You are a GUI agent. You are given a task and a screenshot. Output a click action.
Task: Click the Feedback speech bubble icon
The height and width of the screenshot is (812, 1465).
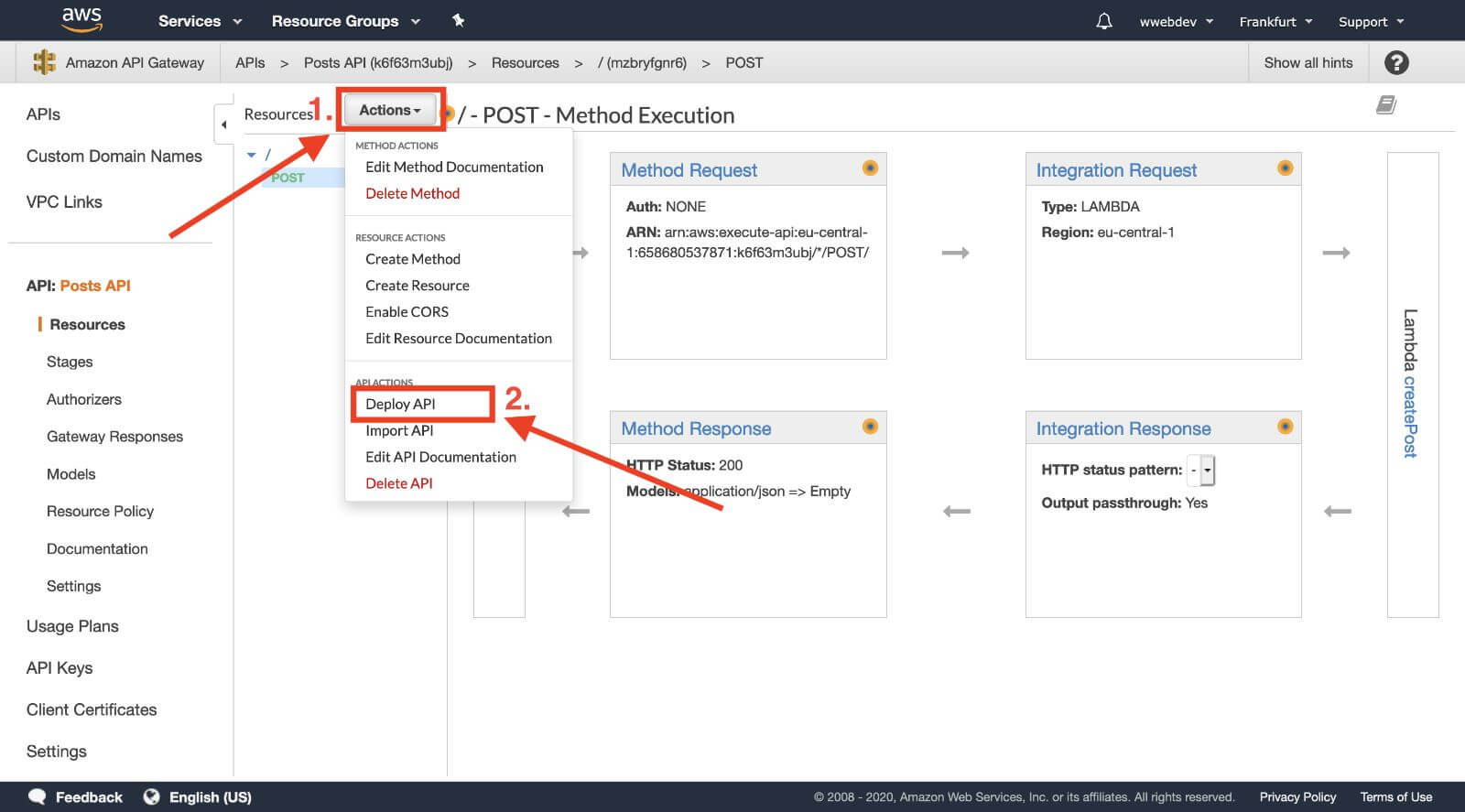38,796
